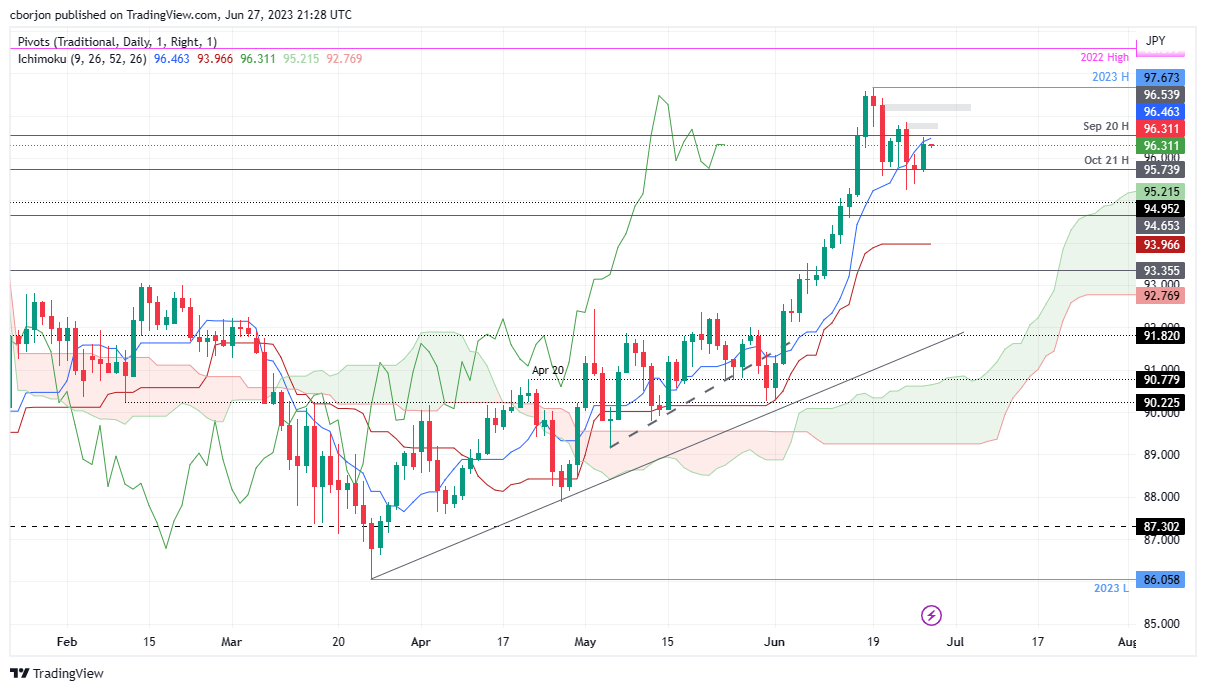Screen dimensions: 1206x691
Task: Click the blue 86.058 price axis tag
Action: point(1163,579)
